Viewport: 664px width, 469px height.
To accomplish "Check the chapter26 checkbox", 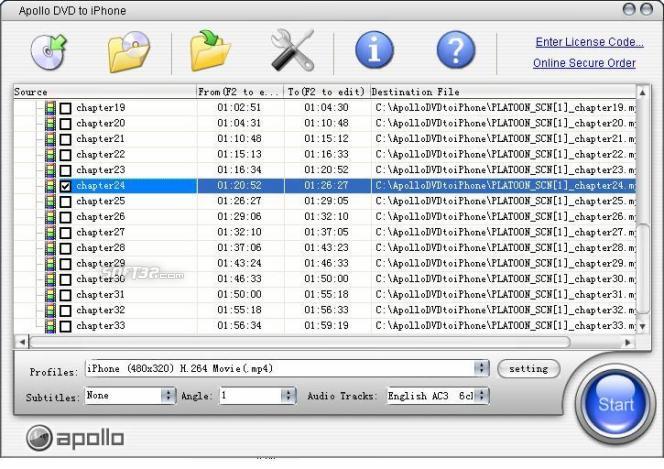I will 65,218.
